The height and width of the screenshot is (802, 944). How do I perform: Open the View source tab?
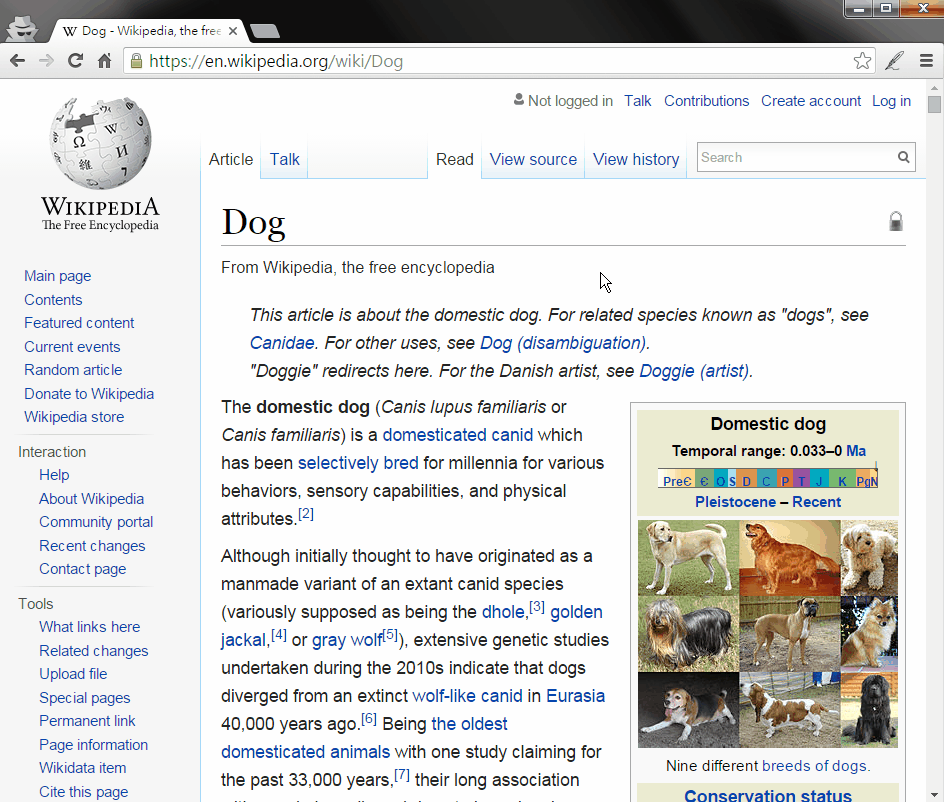tap(533, 160)
